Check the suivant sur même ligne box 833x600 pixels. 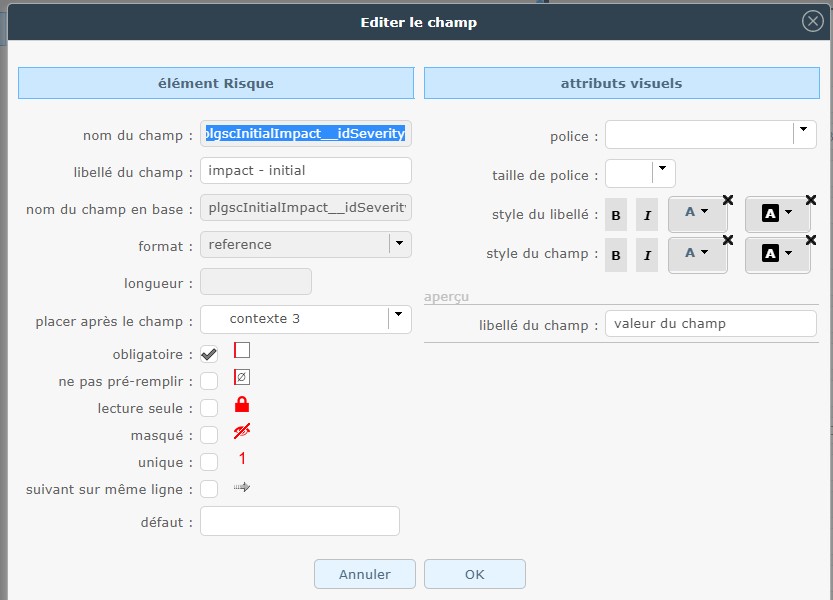point(209,489)
